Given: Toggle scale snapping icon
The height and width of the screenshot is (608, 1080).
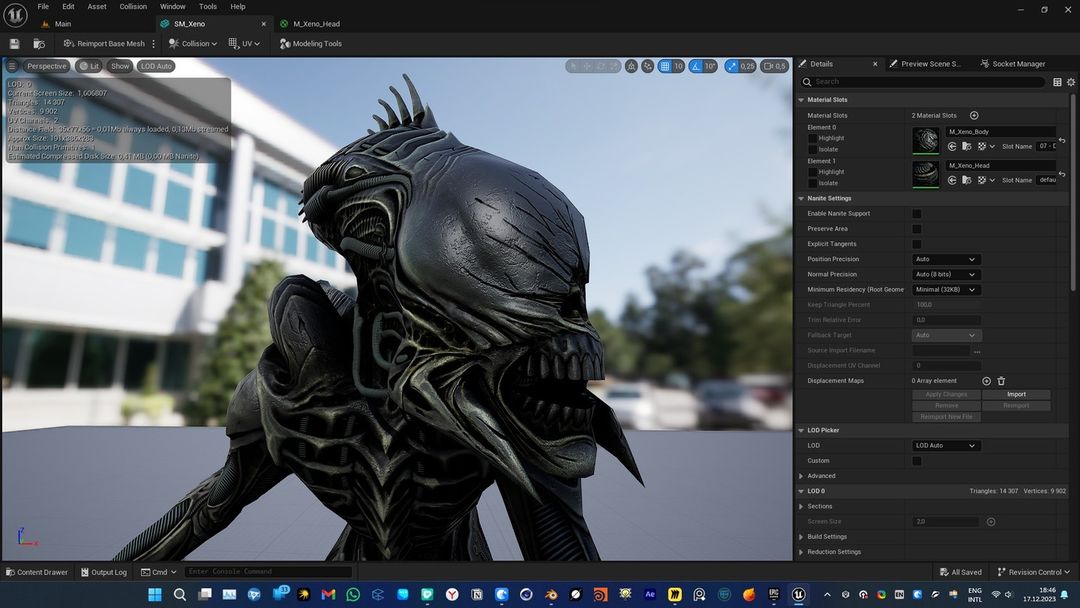Looking at the screenshot, I should tap(731, 66).
